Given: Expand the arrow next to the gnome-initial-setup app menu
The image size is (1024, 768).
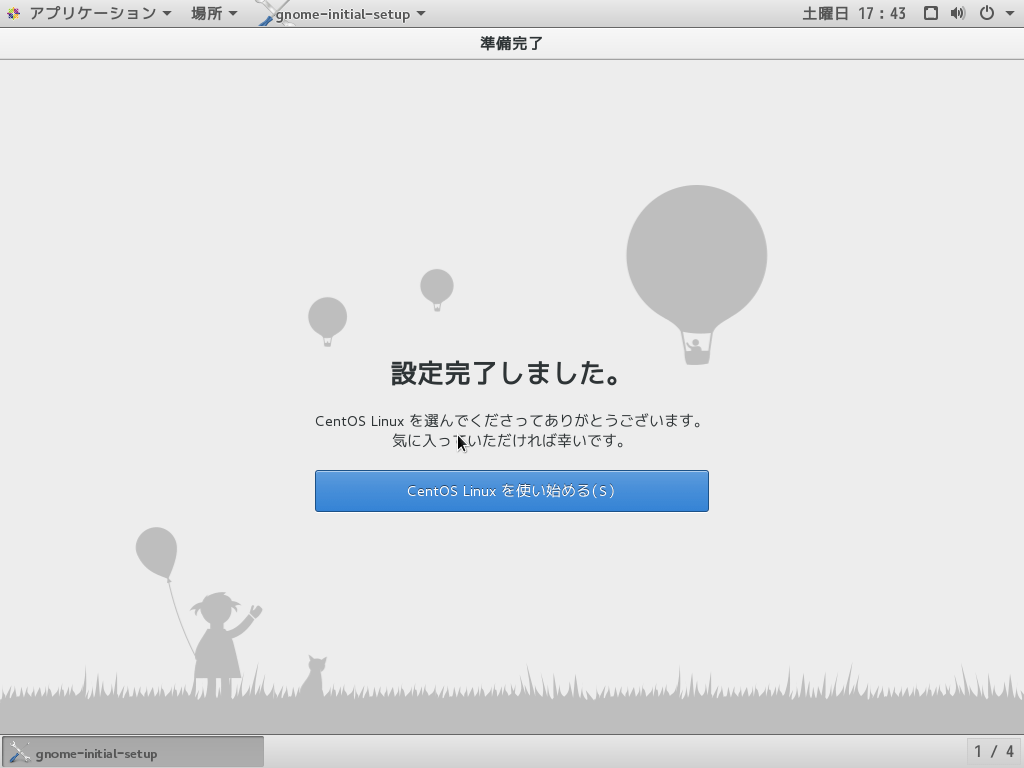Looking at the screenshot, I should tap(421, 14).
